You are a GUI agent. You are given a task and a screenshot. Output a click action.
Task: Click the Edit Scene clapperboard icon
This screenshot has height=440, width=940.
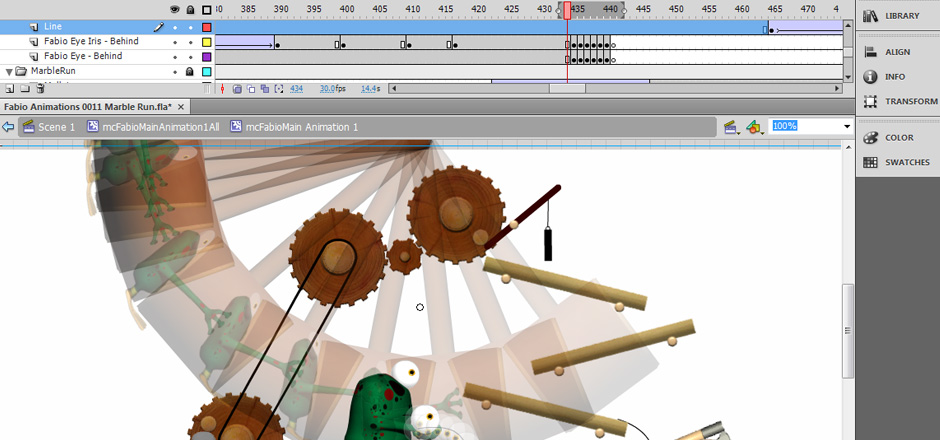click(731, 127)
